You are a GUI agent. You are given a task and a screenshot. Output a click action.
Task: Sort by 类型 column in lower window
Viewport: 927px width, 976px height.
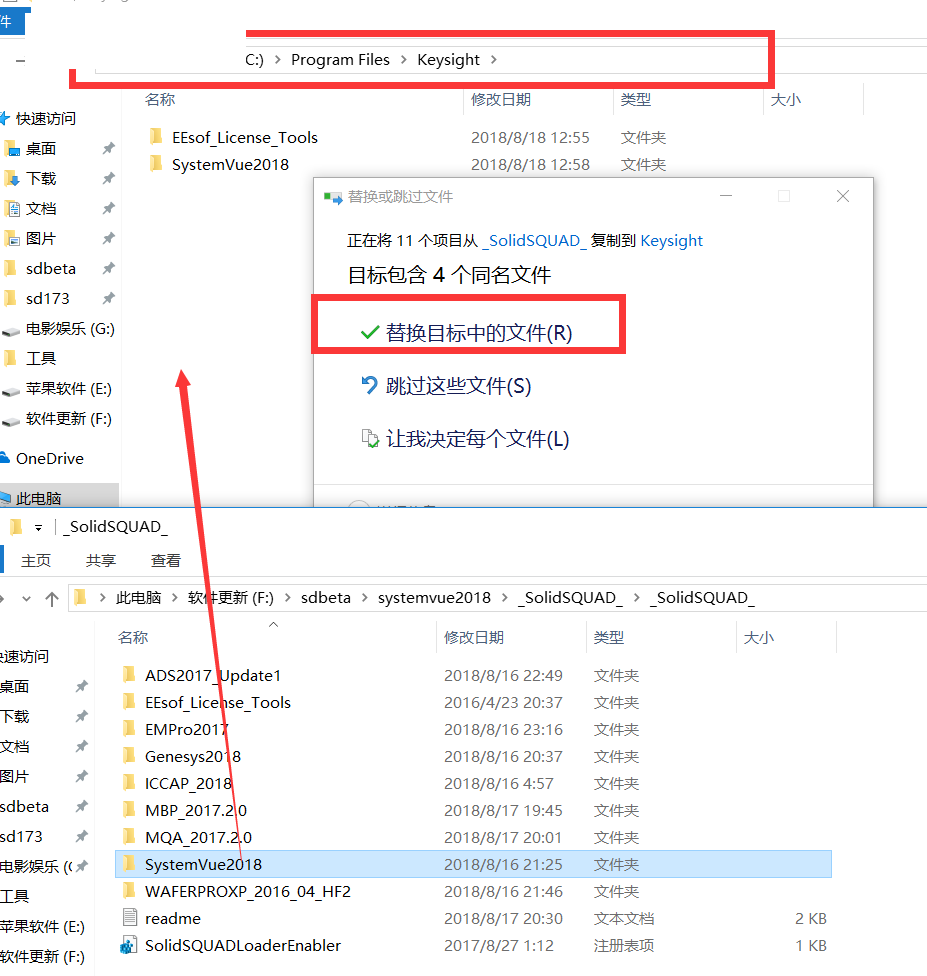pyautogui.click(x=609, y=637)
